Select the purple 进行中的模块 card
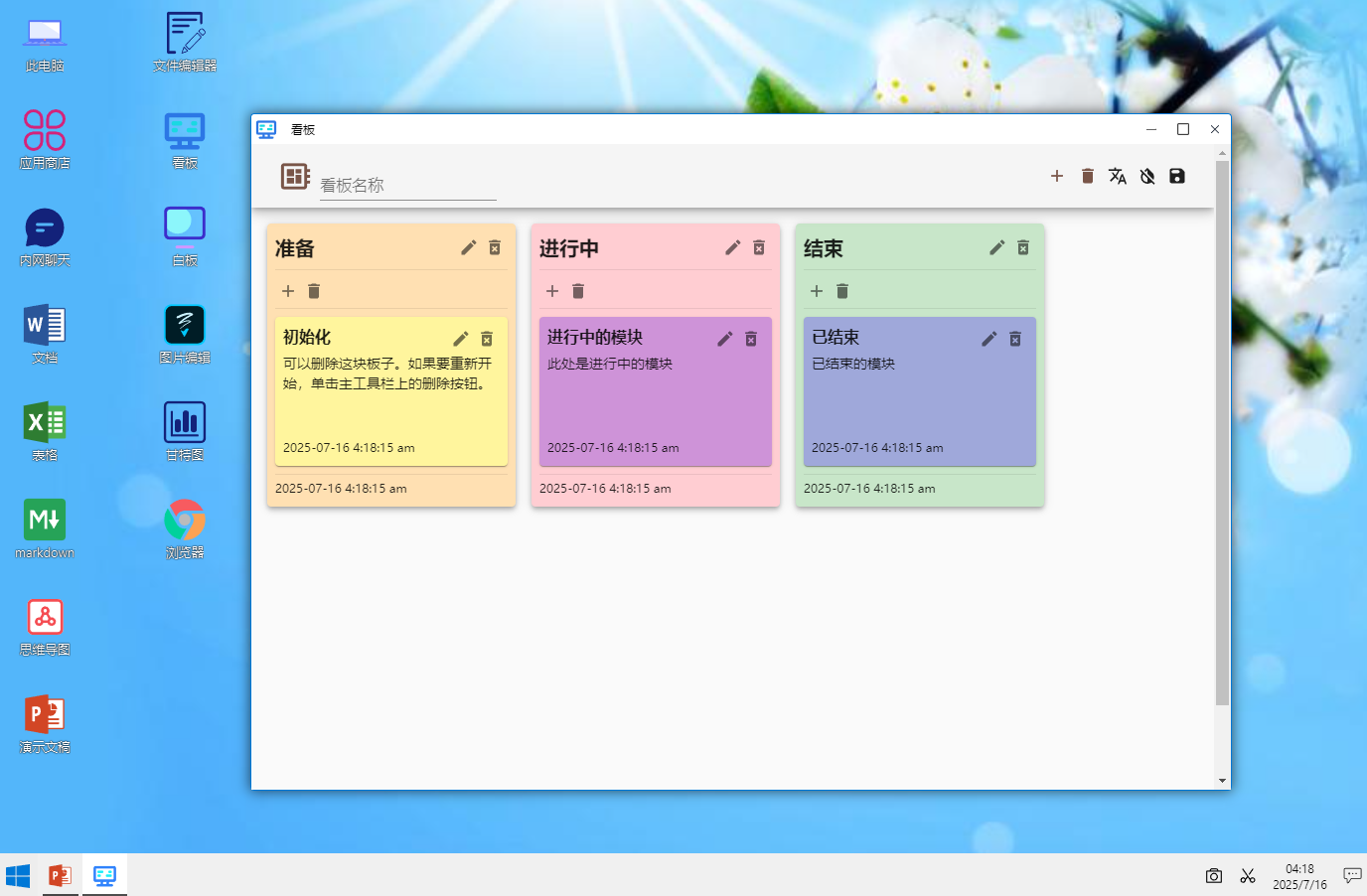The height and width of the screenshot is (896, 1367). pos(656,391)
